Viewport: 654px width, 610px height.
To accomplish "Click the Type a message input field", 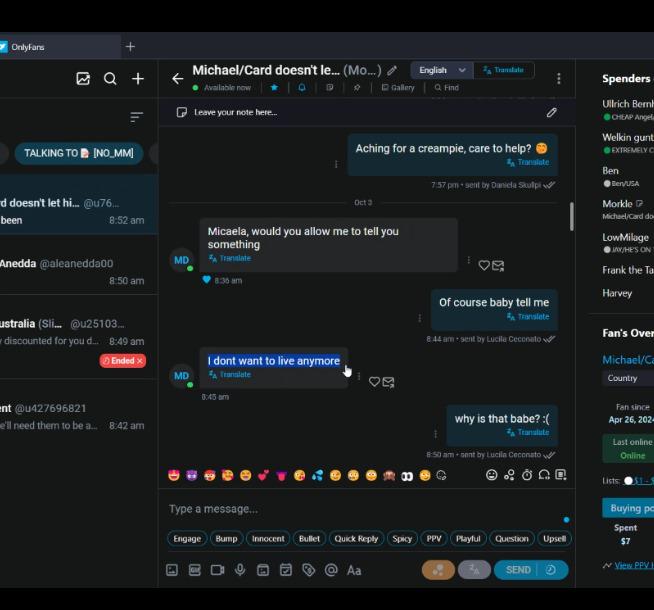I will (360, 509).
